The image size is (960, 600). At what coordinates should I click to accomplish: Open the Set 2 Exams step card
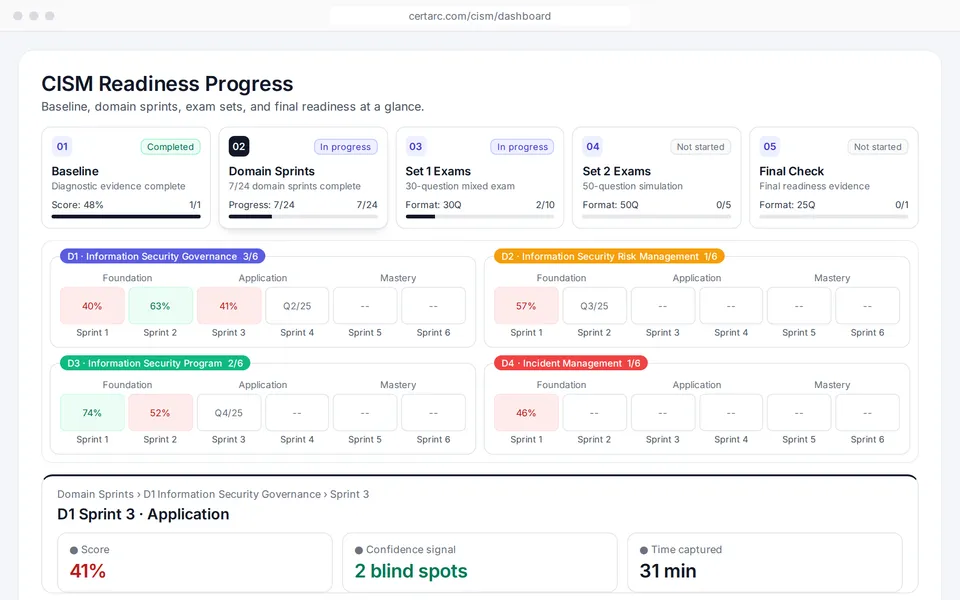(x=657, y=178)
